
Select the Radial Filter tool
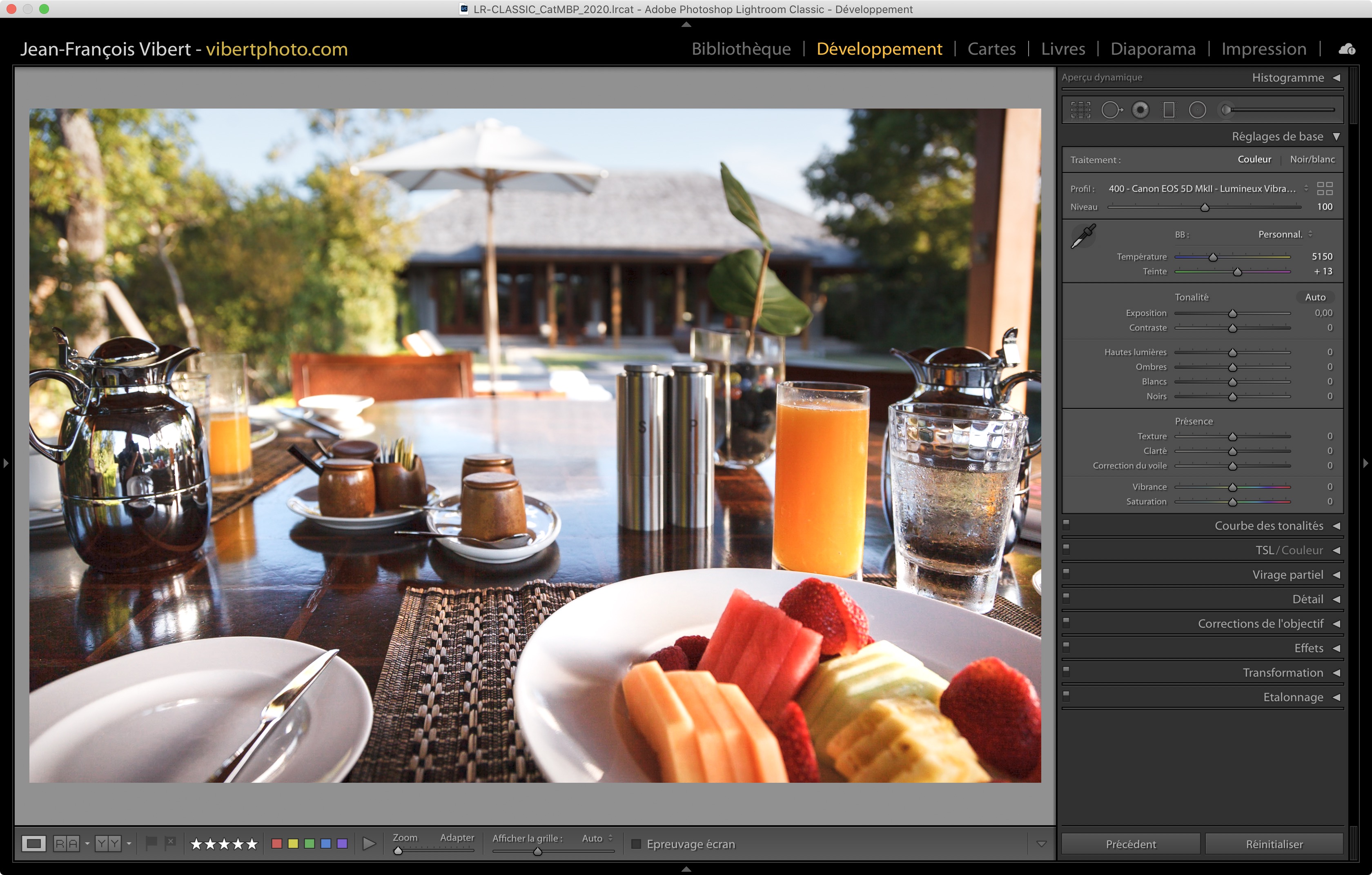tap(1197, 110)
